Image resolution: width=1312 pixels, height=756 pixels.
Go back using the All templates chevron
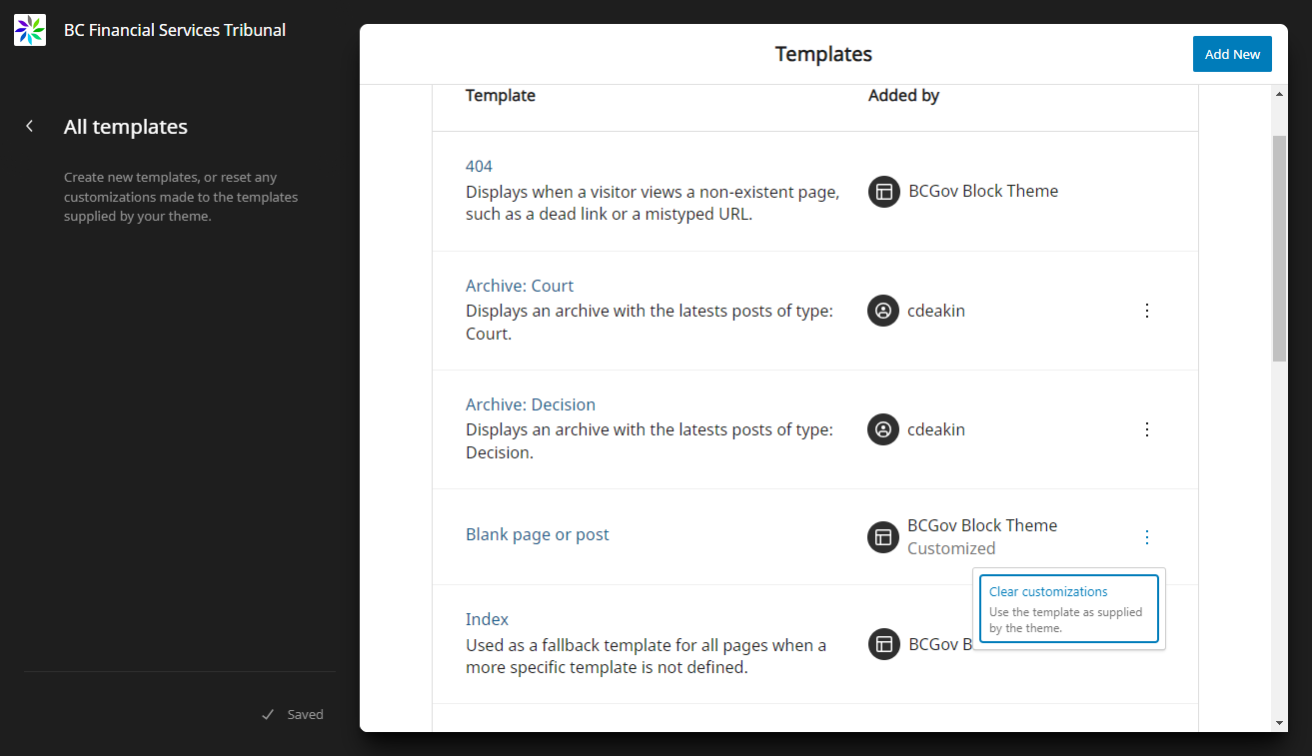pyautogui.click(x=30, y=126)
